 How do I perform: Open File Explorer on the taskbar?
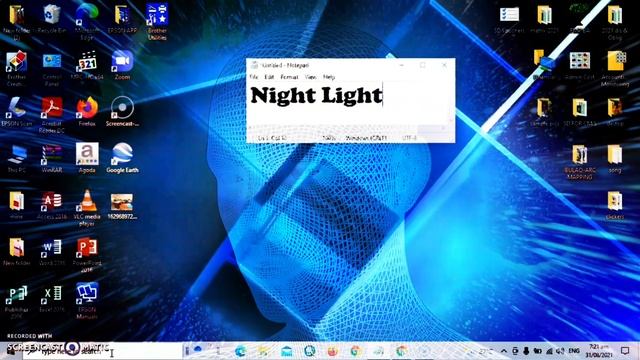(264, 351)
